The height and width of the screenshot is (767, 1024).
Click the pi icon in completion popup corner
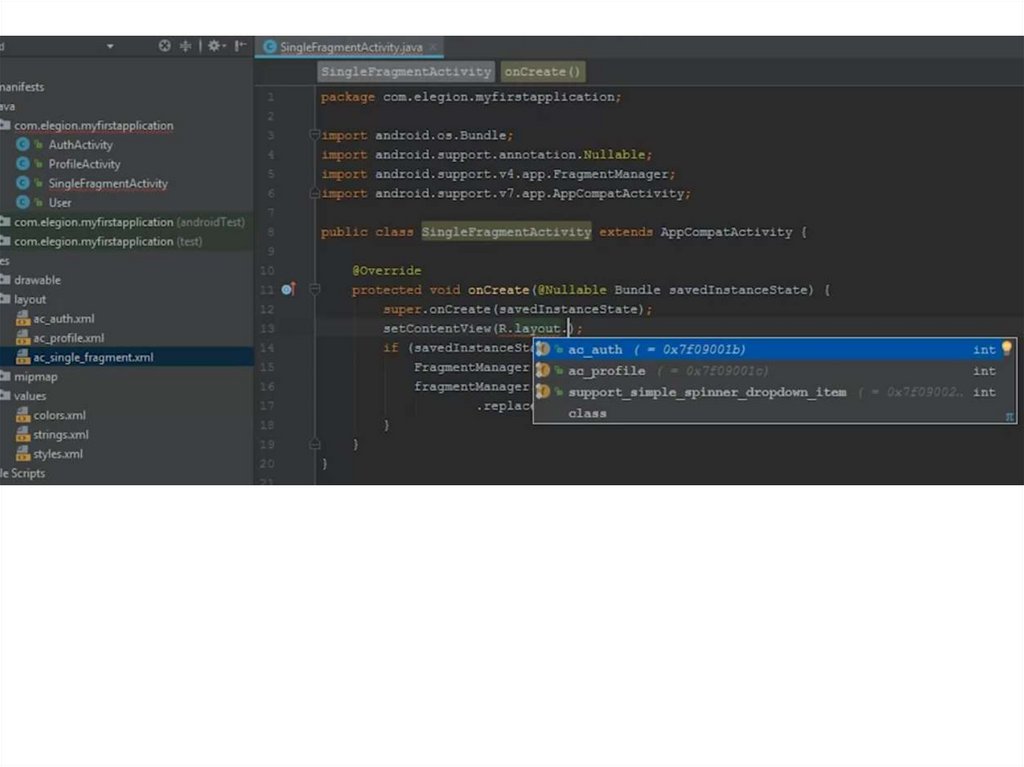point(1009,415)
